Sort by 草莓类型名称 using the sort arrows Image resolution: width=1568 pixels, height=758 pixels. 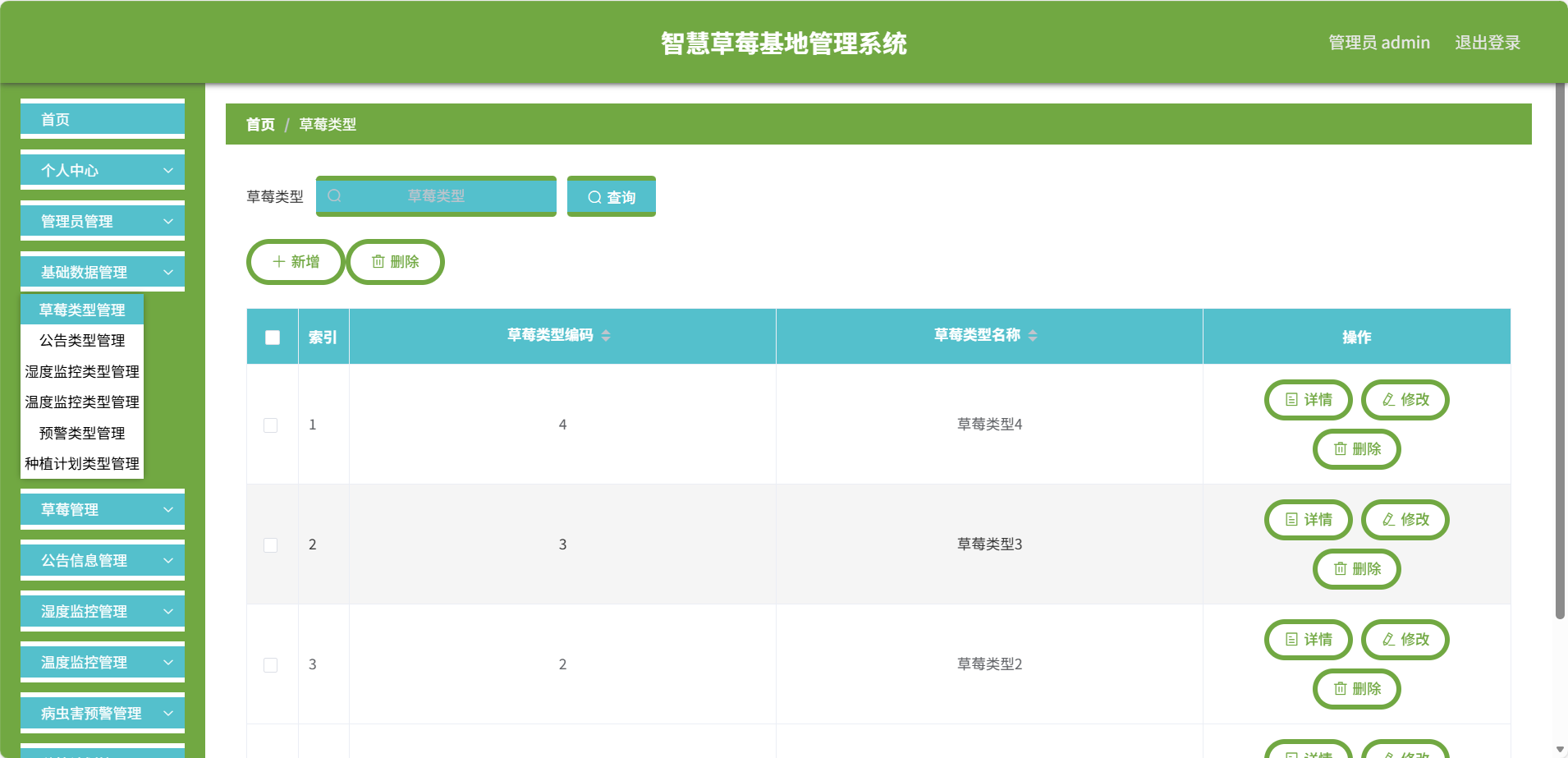(x=1033, y=335)
